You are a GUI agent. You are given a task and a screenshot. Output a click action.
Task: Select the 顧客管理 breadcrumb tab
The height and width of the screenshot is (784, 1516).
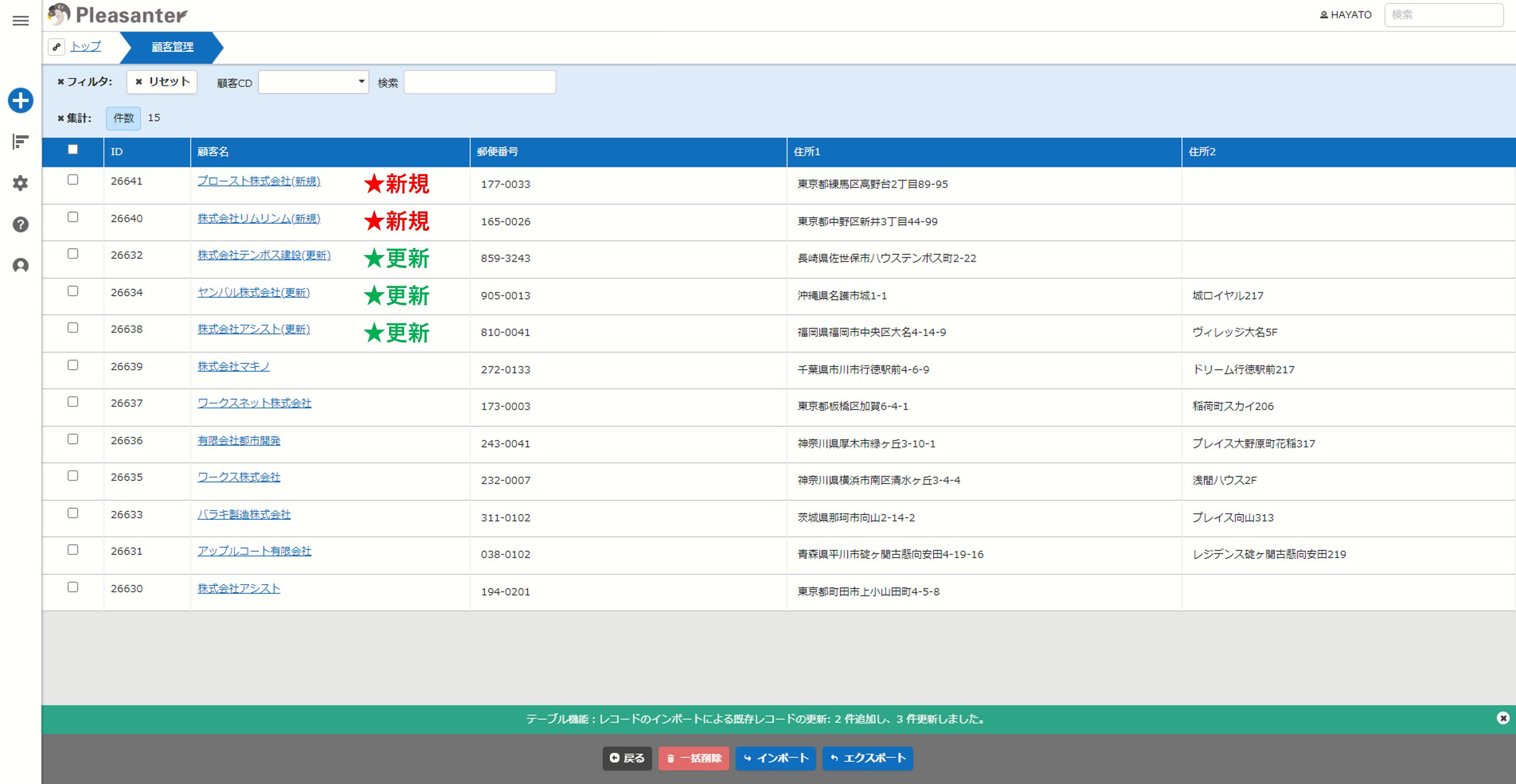coord(172,47)
